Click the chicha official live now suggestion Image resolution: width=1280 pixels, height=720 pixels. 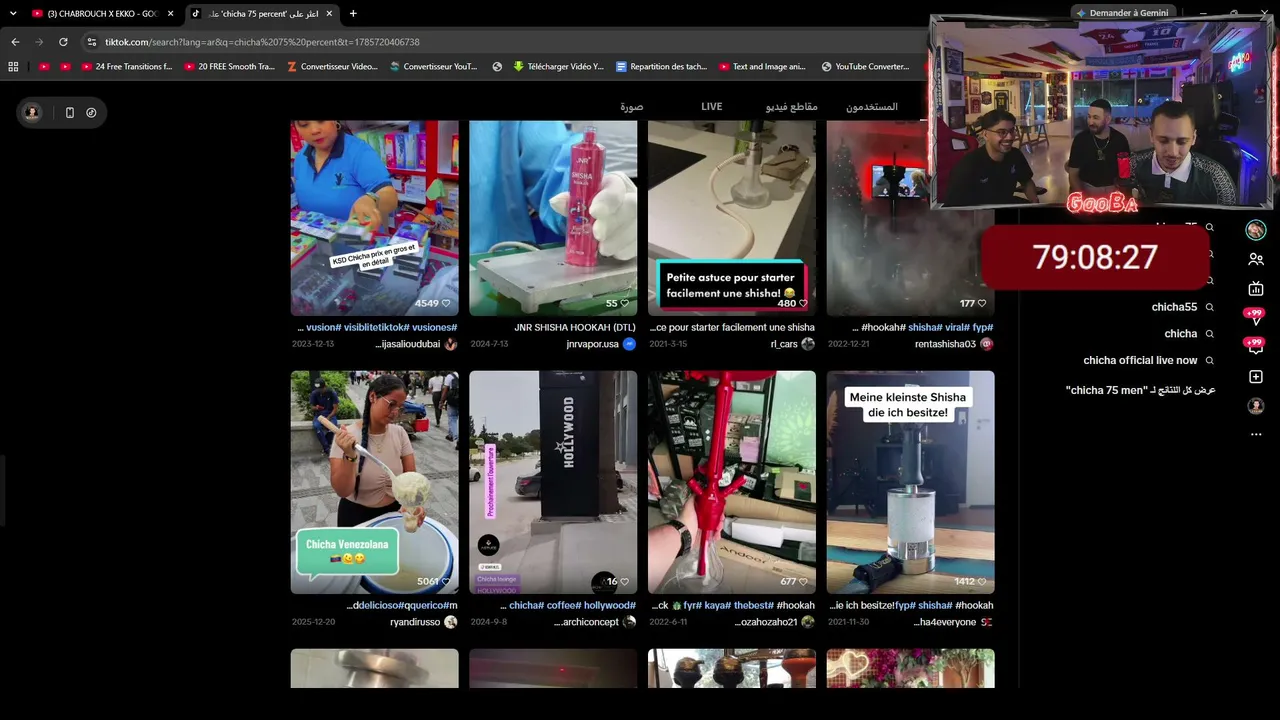1140,361
